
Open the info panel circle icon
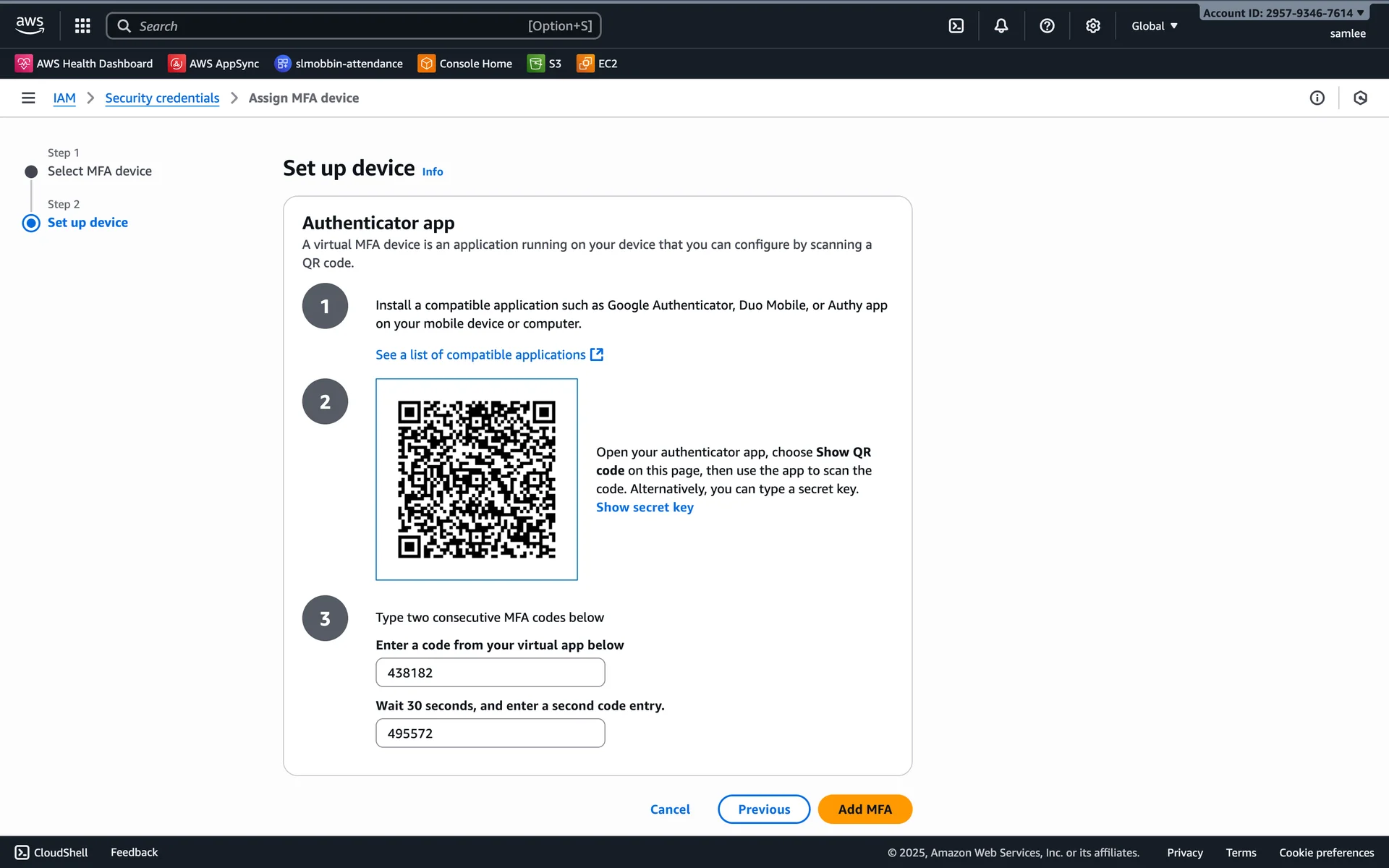tap(1317, 98)
